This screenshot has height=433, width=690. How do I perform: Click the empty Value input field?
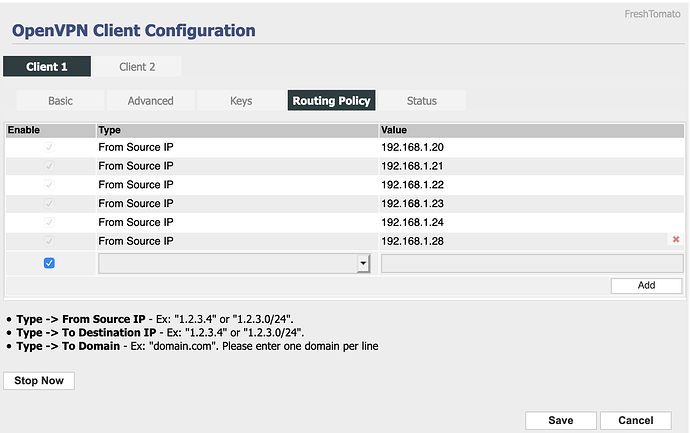point(531,263)
